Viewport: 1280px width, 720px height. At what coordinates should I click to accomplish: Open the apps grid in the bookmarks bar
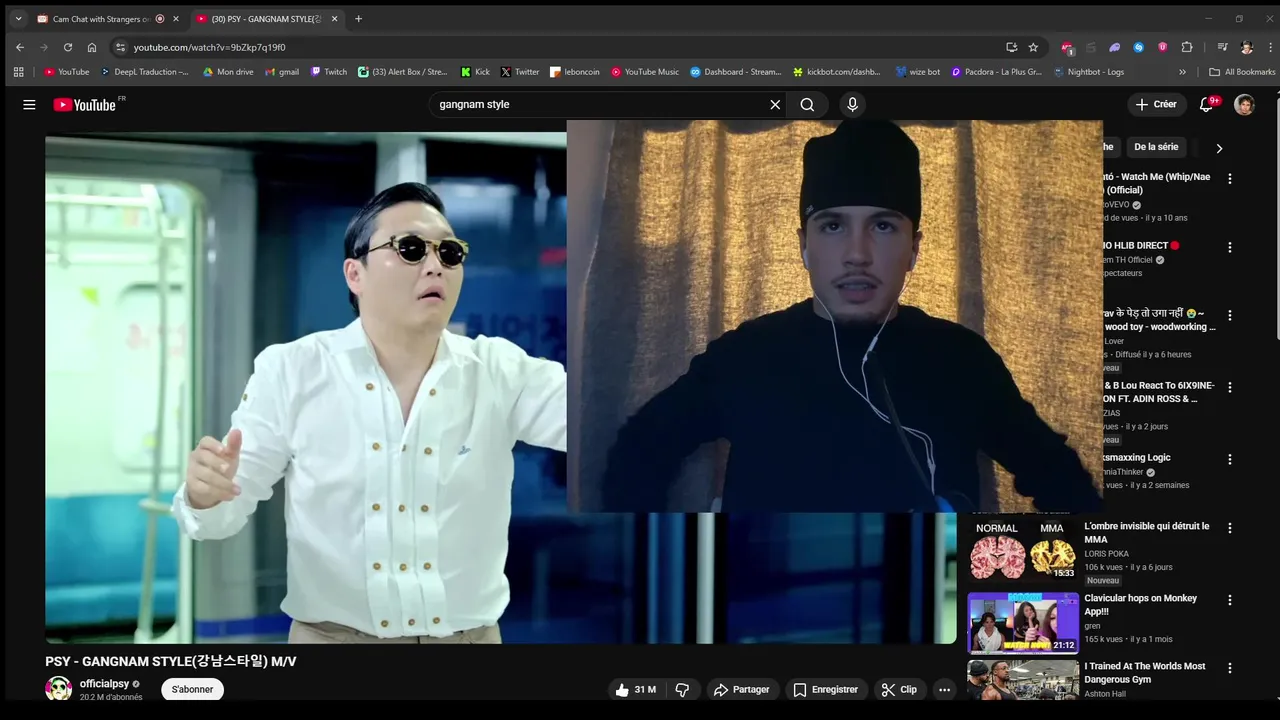point(18,72)
